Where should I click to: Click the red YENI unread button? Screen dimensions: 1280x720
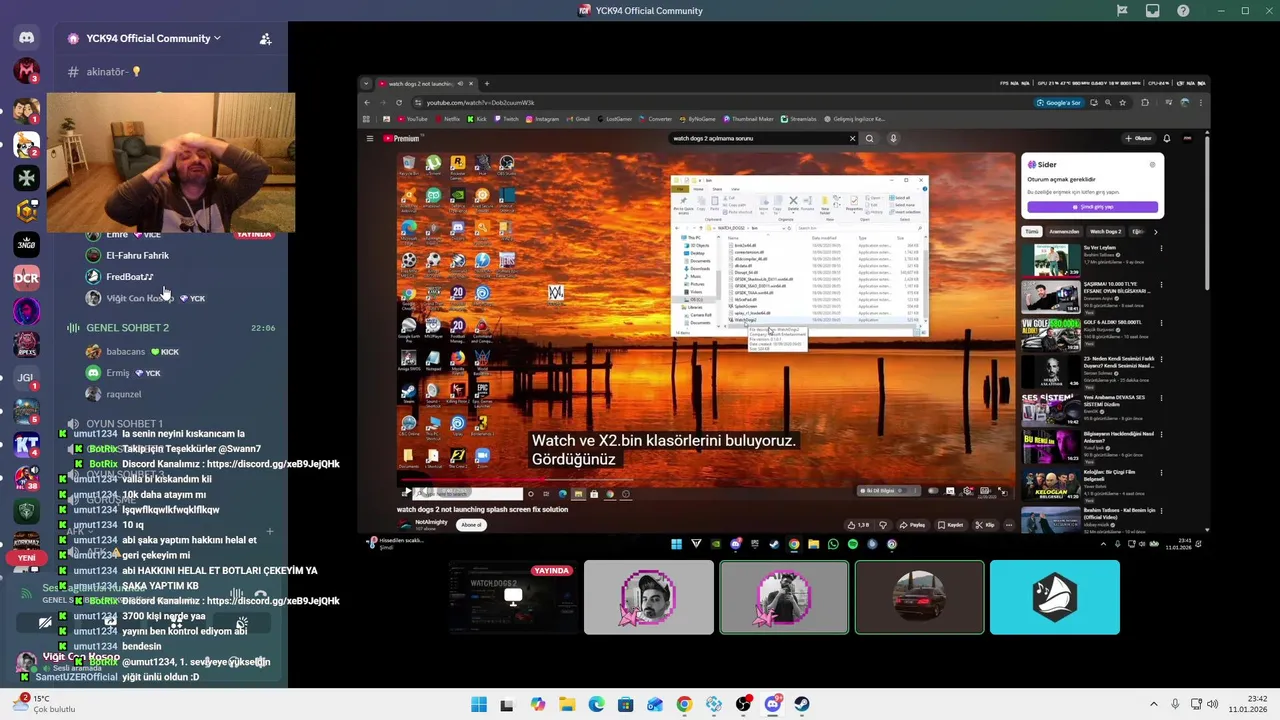click(x=27, y=558)
